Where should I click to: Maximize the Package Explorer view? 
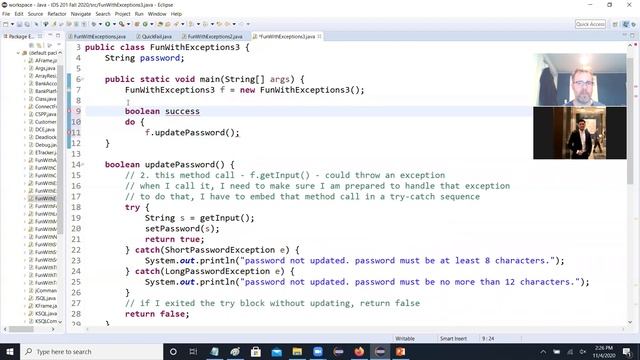click(58, 36)
